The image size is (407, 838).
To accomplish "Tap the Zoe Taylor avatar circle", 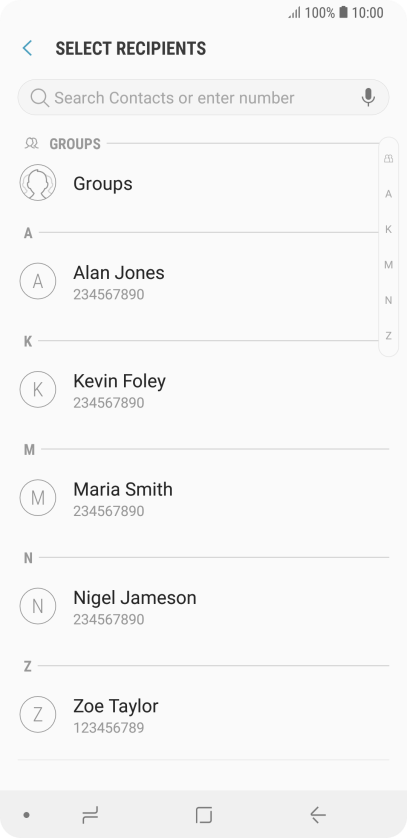I will (38, 715).
